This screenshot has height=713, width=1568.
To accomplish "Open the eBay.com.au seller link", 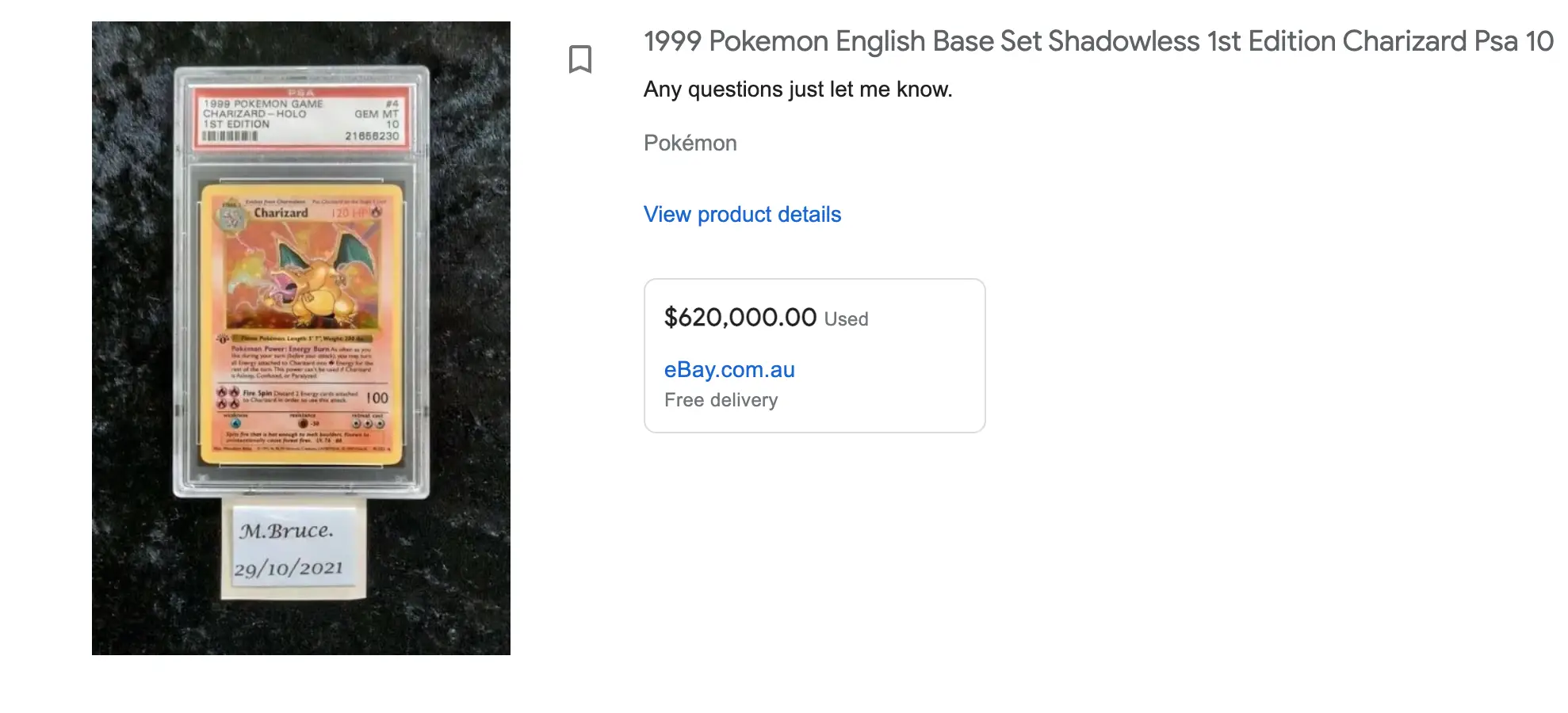I will (x=729, y=370).
